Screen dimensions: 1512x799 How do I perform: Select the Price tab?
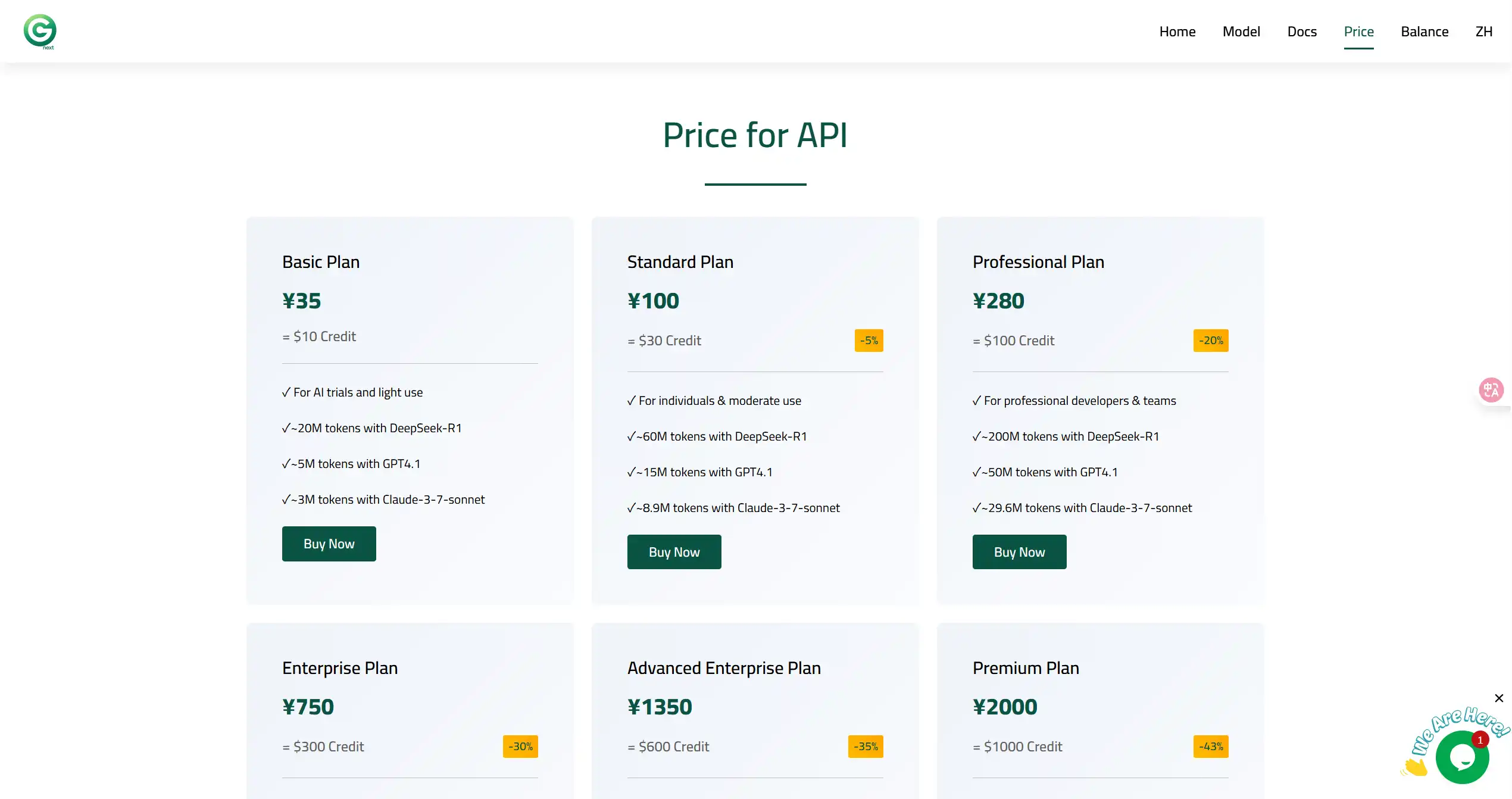(1358, 32)
